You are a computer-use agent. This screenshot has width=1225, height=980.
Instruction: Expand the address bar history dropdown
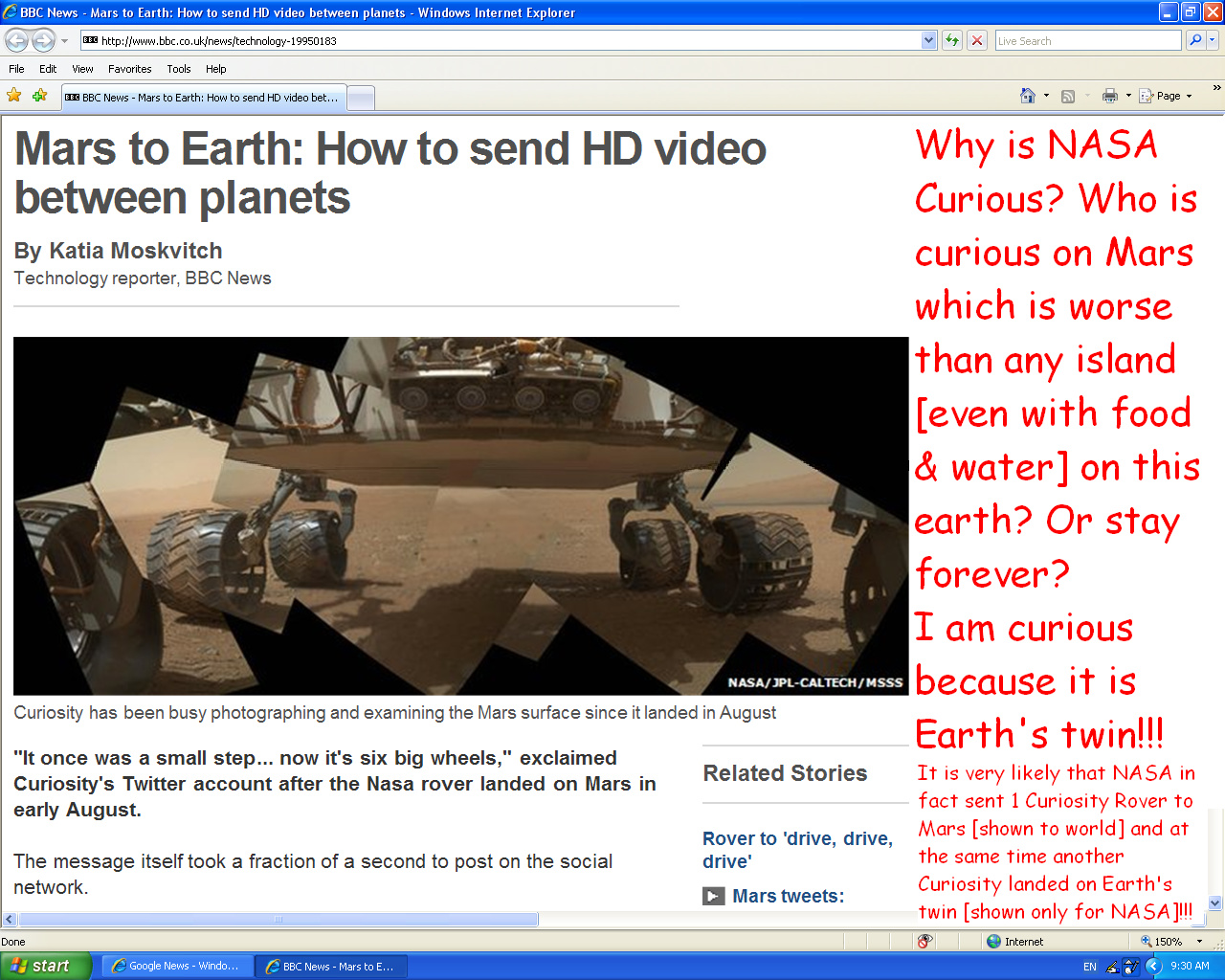click(x=928, y=40)
